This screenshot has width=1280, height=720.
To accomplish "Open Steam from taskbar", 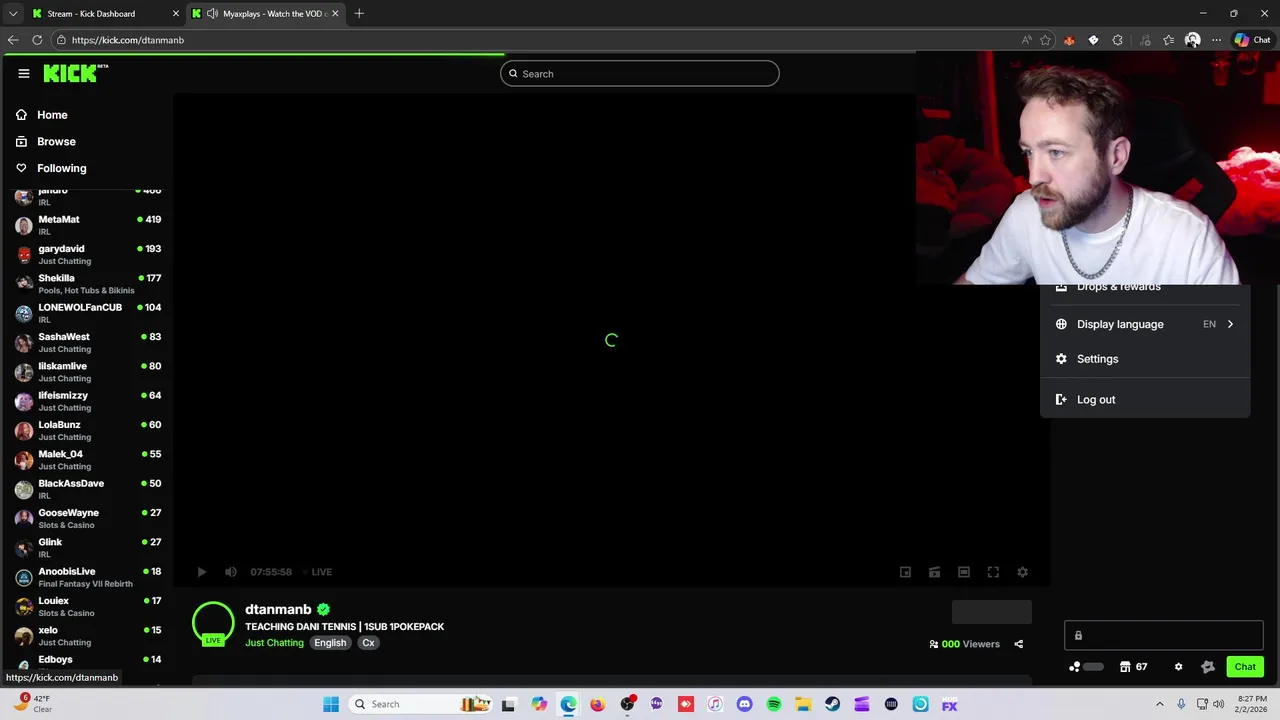I will click(832, 704).
